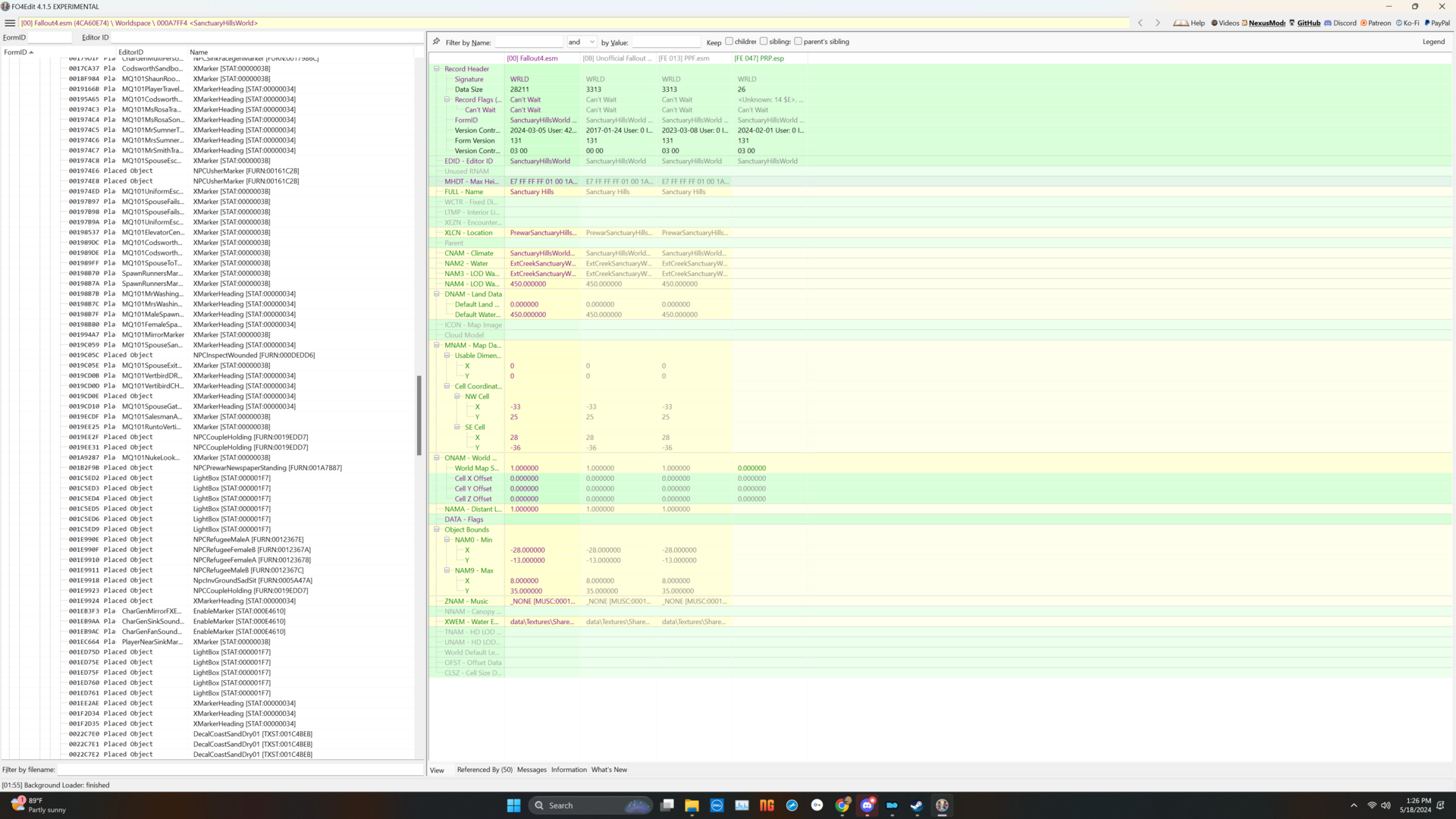1456x819 pixels.
Task: Open Windows Start menu
Action: (513, 805)
